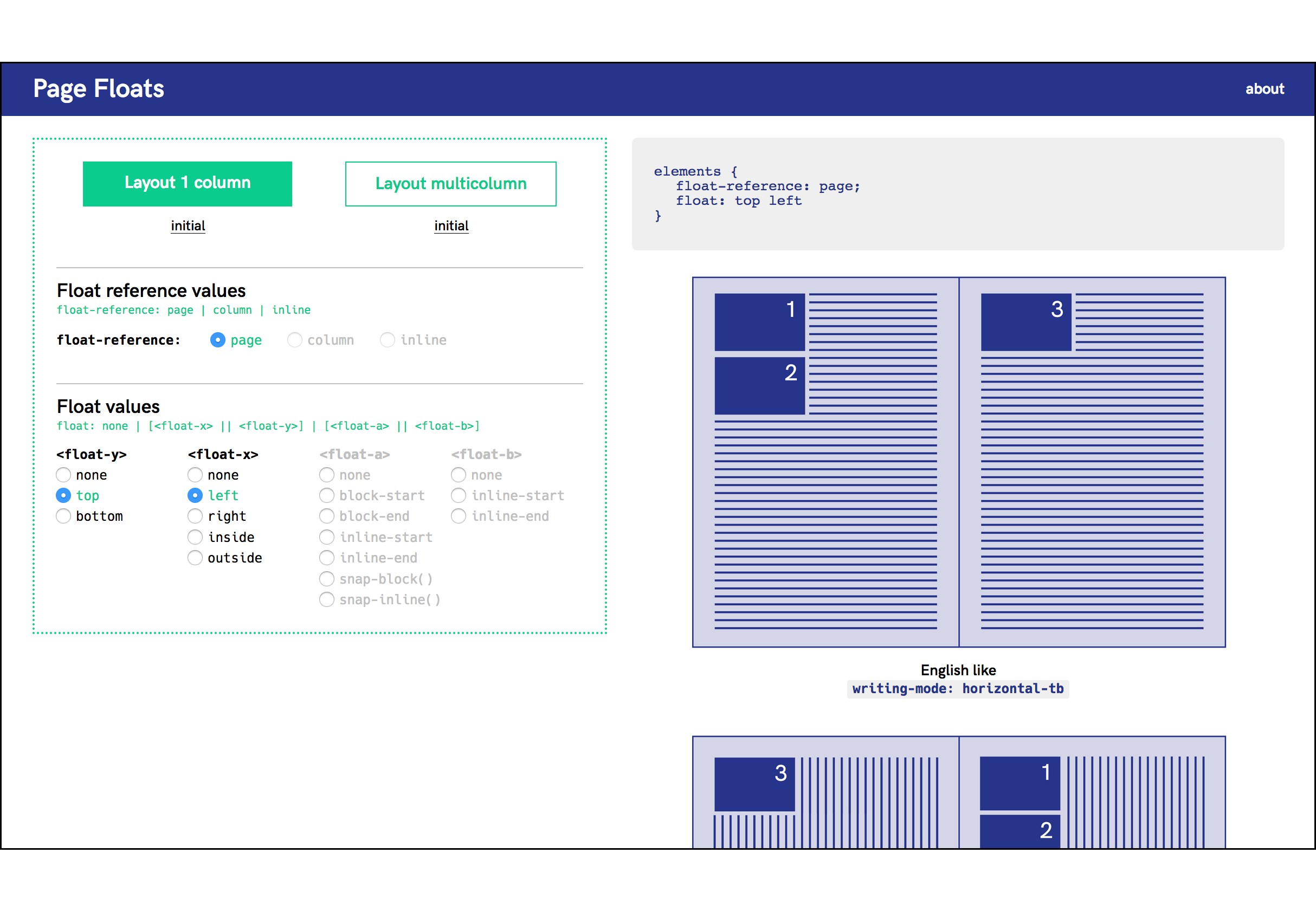Pick outside float-x radio
1316x911 pixels.
[195, 558]
